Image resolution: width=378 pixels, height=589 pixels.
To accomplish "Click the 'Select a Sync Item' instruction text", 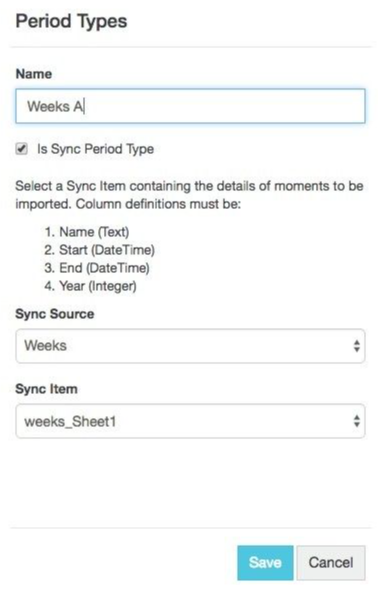I will 189,195.
